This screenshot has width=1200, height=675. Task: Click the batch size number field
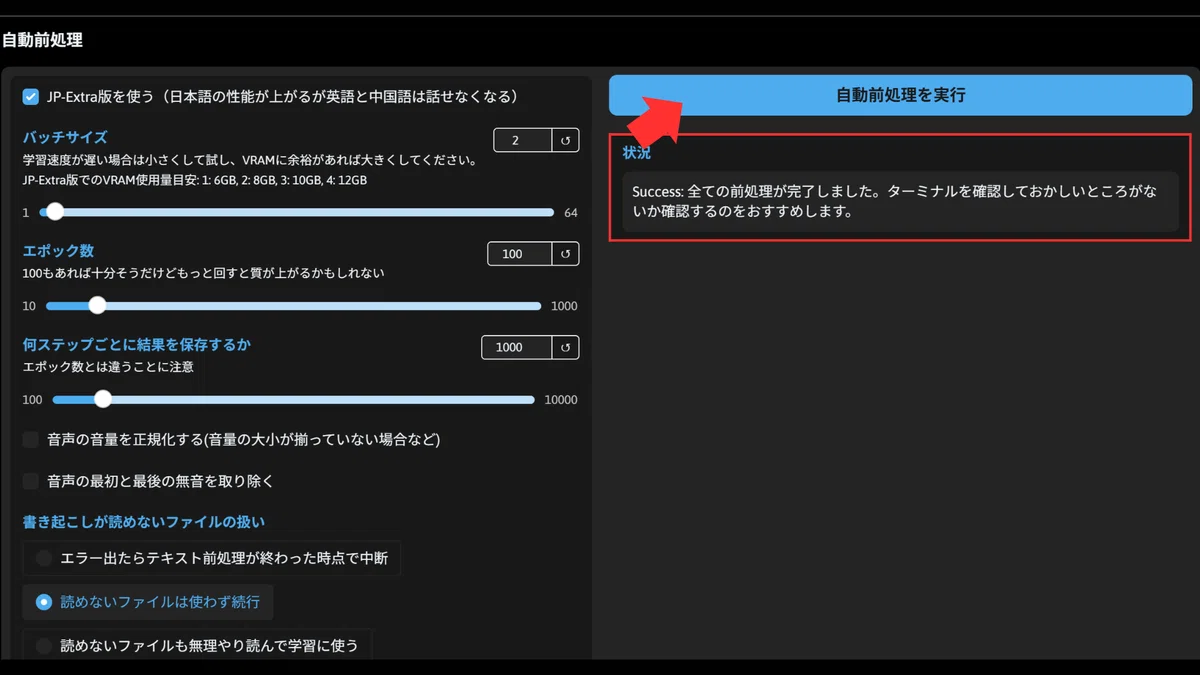tap(523, 141)
